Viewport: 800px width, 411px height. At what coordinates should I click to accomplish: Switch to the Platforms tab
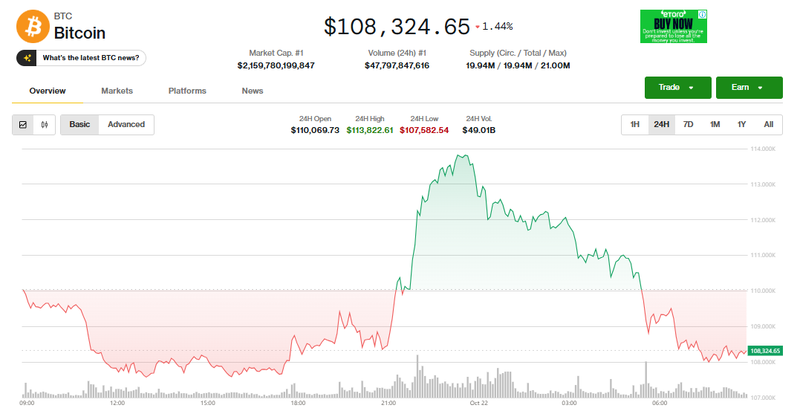click(187, 91)
